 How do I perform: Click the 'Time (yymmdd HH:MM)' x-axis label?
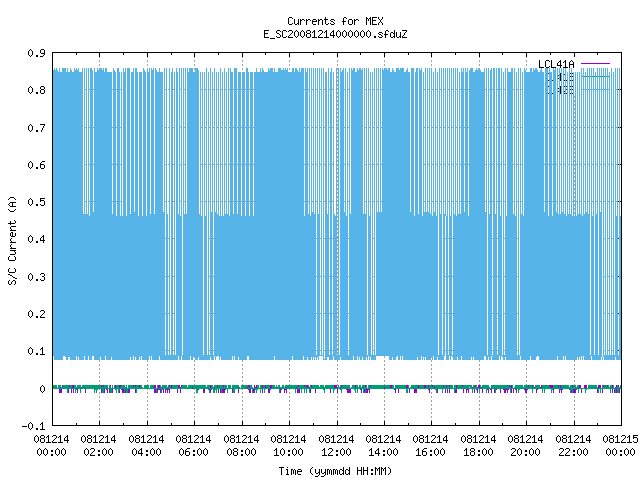335,471
